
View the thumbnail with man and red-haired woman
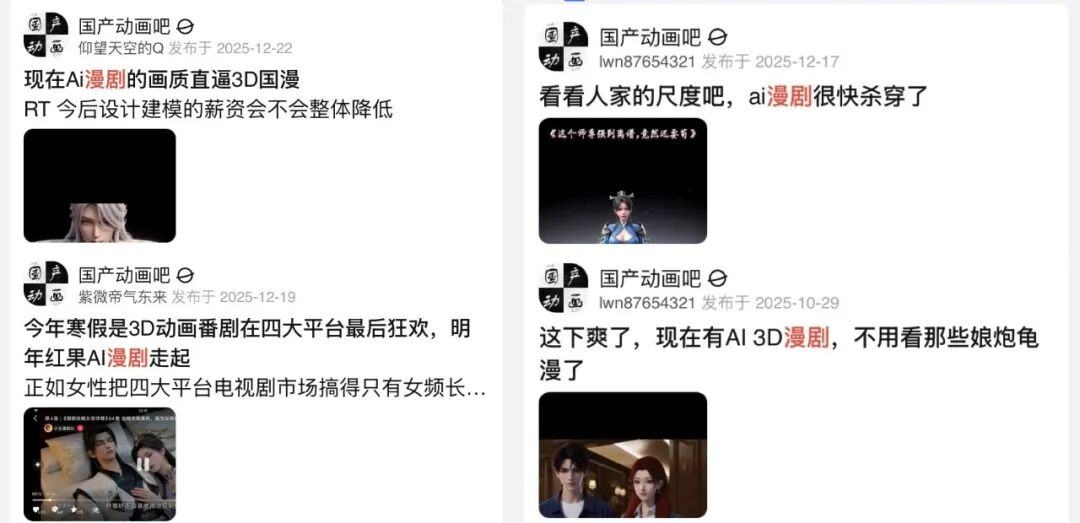tap(623, 455)
